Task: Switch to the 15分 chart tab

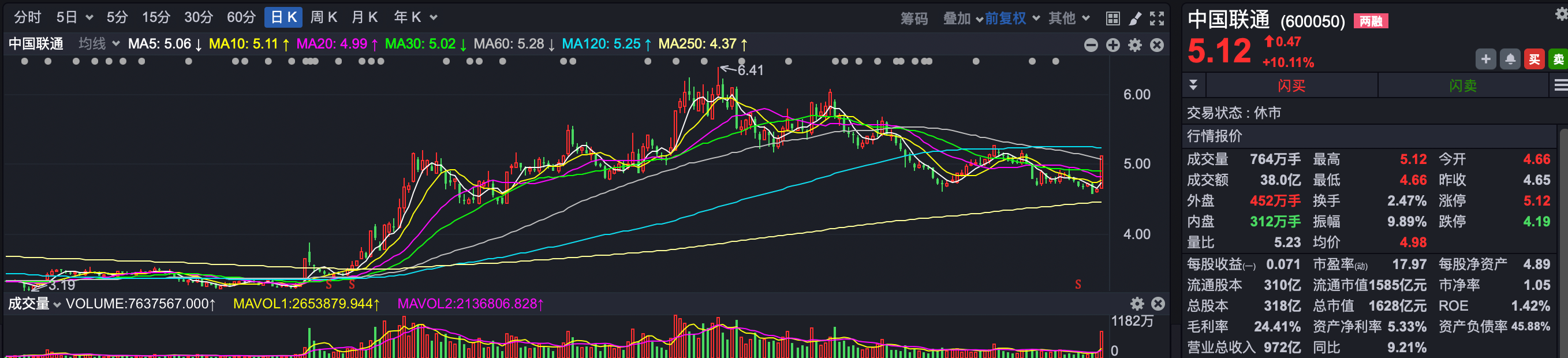Action: coord(156,17)
